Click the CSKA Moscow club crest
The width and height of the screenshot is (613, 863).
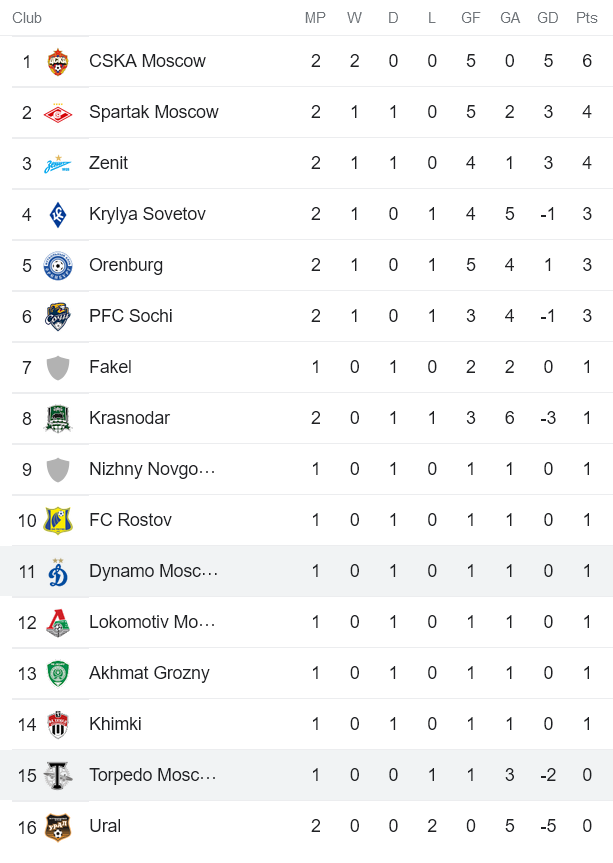tap(58, 62)
